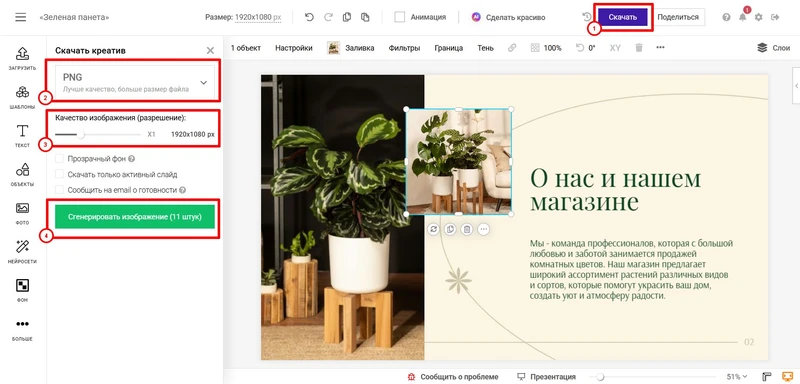Screen dimensions: 800x384
Task: Open the Нейросети AI tools panel
Action: pos(22,252)
